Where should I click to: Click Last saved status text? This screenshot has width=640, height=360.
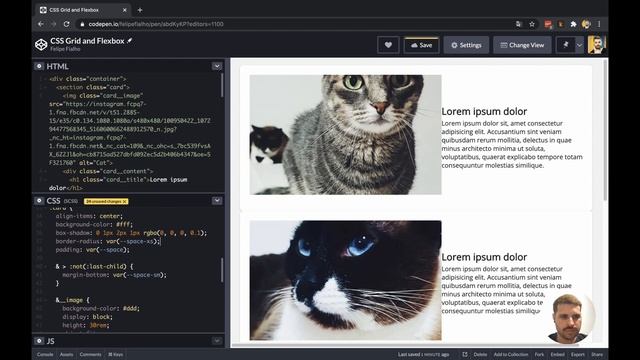coord(424,354)
